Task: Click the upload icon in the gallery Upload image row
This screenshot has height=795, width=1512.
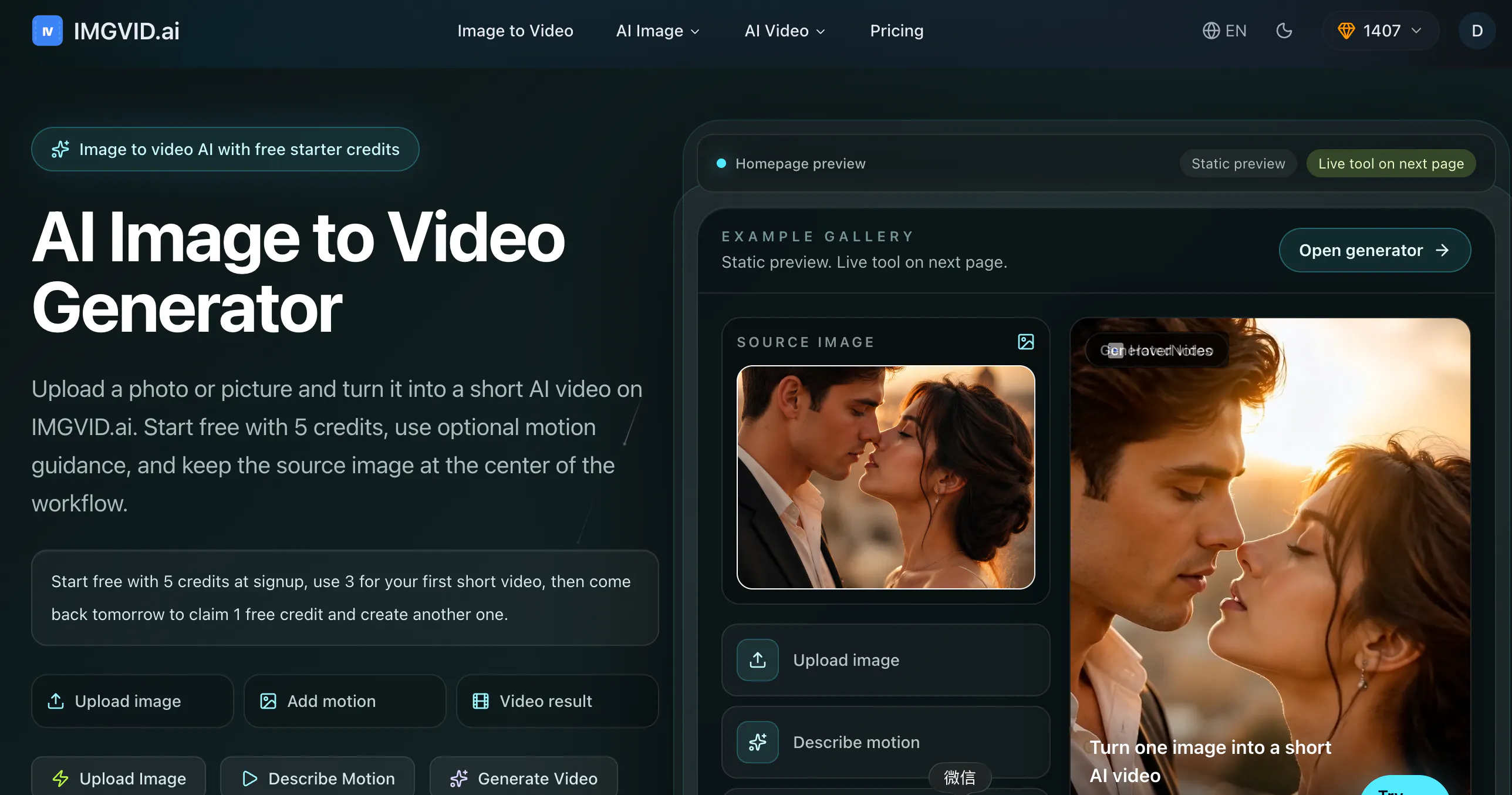Action: coord(758,660)
